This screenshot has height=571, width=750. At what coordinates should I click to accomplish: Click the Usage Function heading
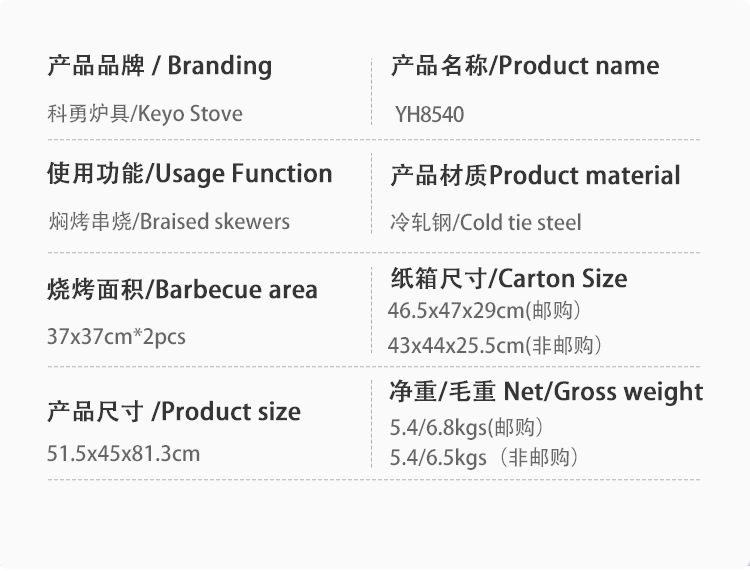pos(189,173)
